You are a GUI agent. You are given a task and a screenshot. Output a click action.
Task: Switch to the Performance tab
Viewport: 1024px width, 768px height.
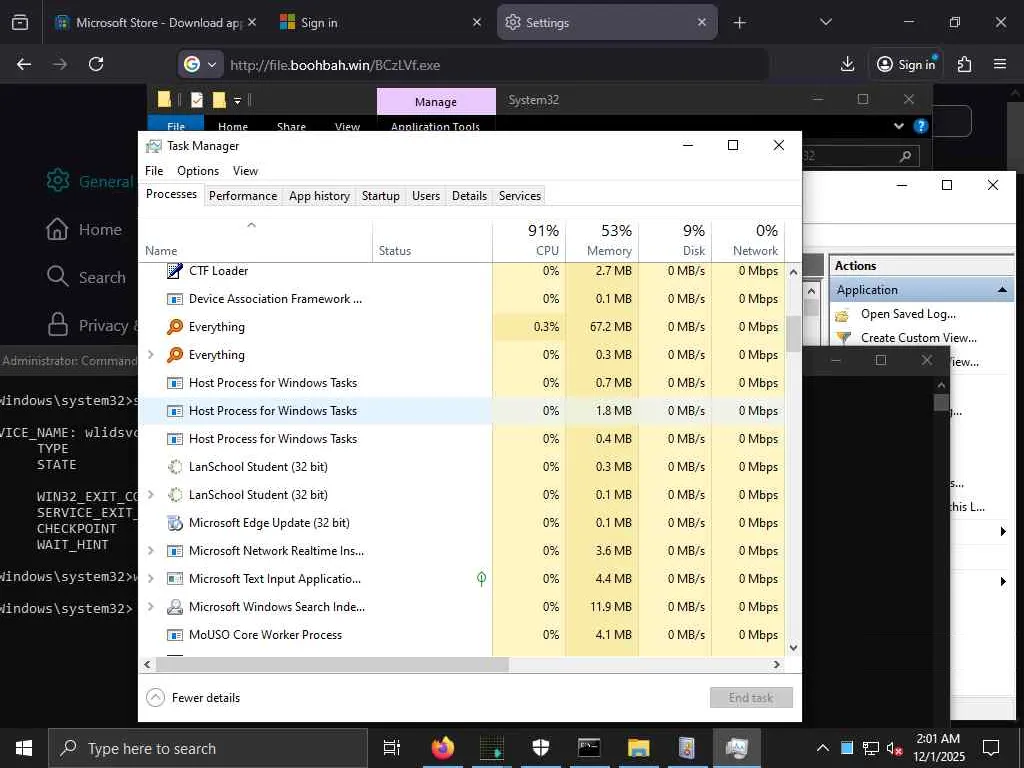[x=243, y=196]
